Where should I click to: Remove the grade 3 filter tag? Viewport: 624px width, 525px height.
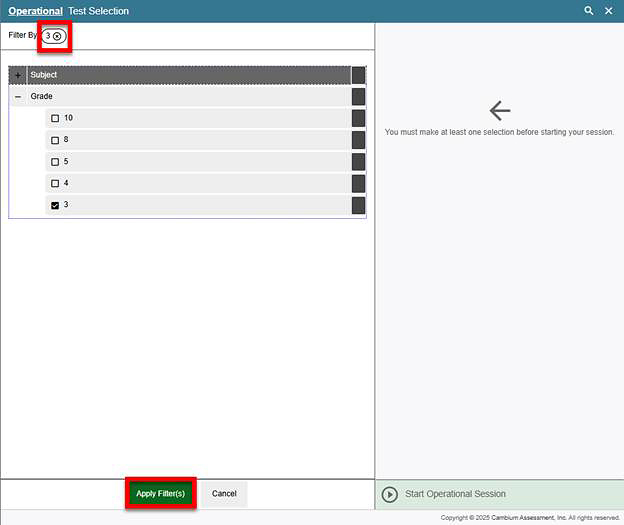click(x=57, y=36)
